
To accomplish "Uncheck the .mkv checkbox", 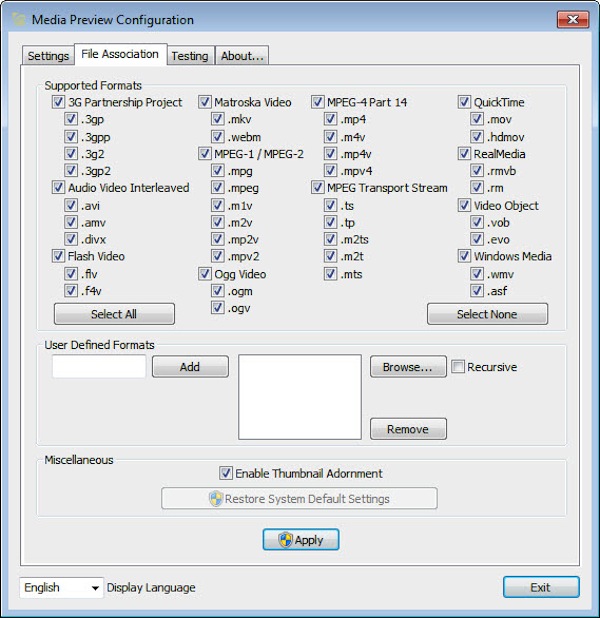I will 218,119.
